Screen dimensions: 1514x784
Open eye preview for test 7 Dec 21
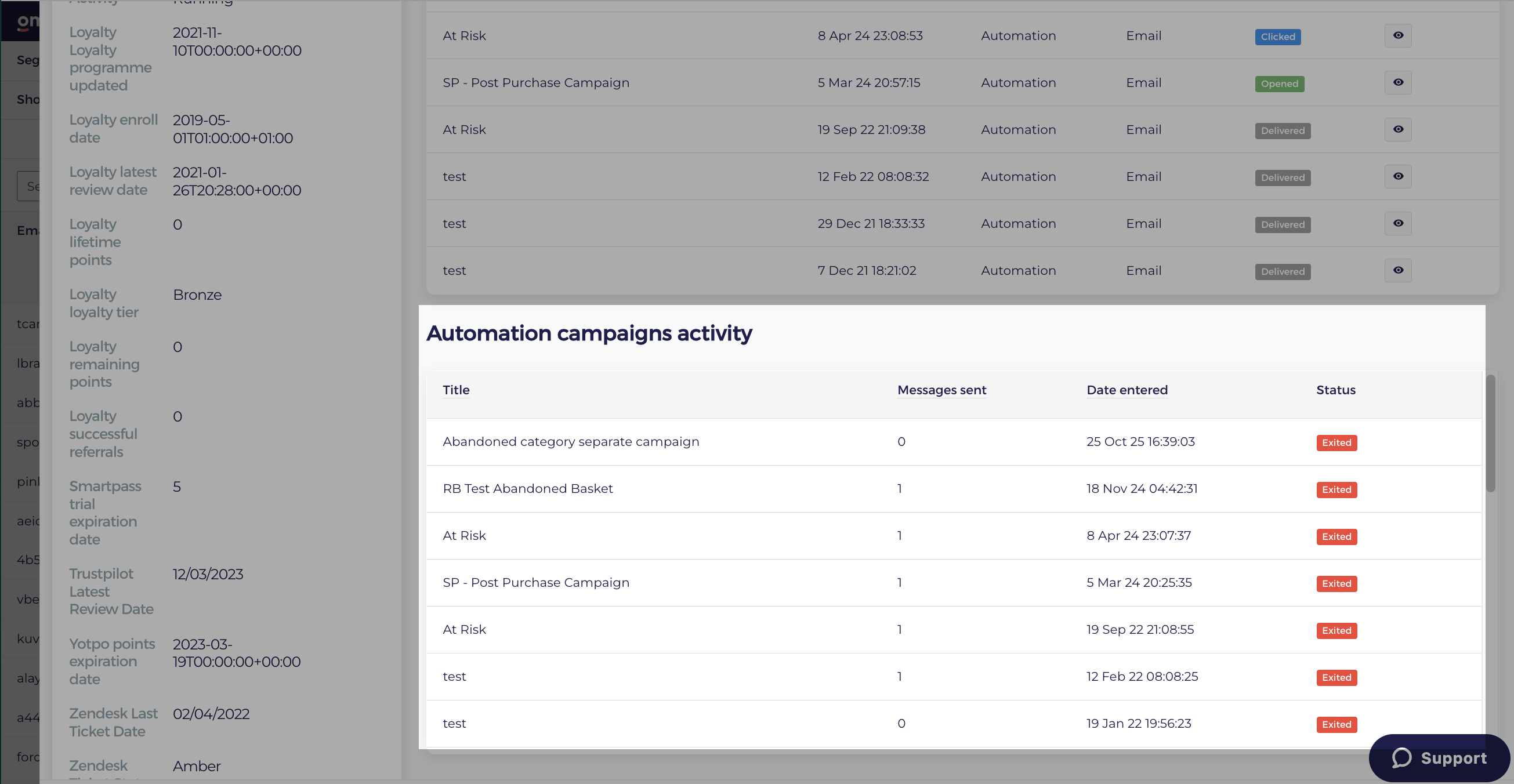point(1397,270)
